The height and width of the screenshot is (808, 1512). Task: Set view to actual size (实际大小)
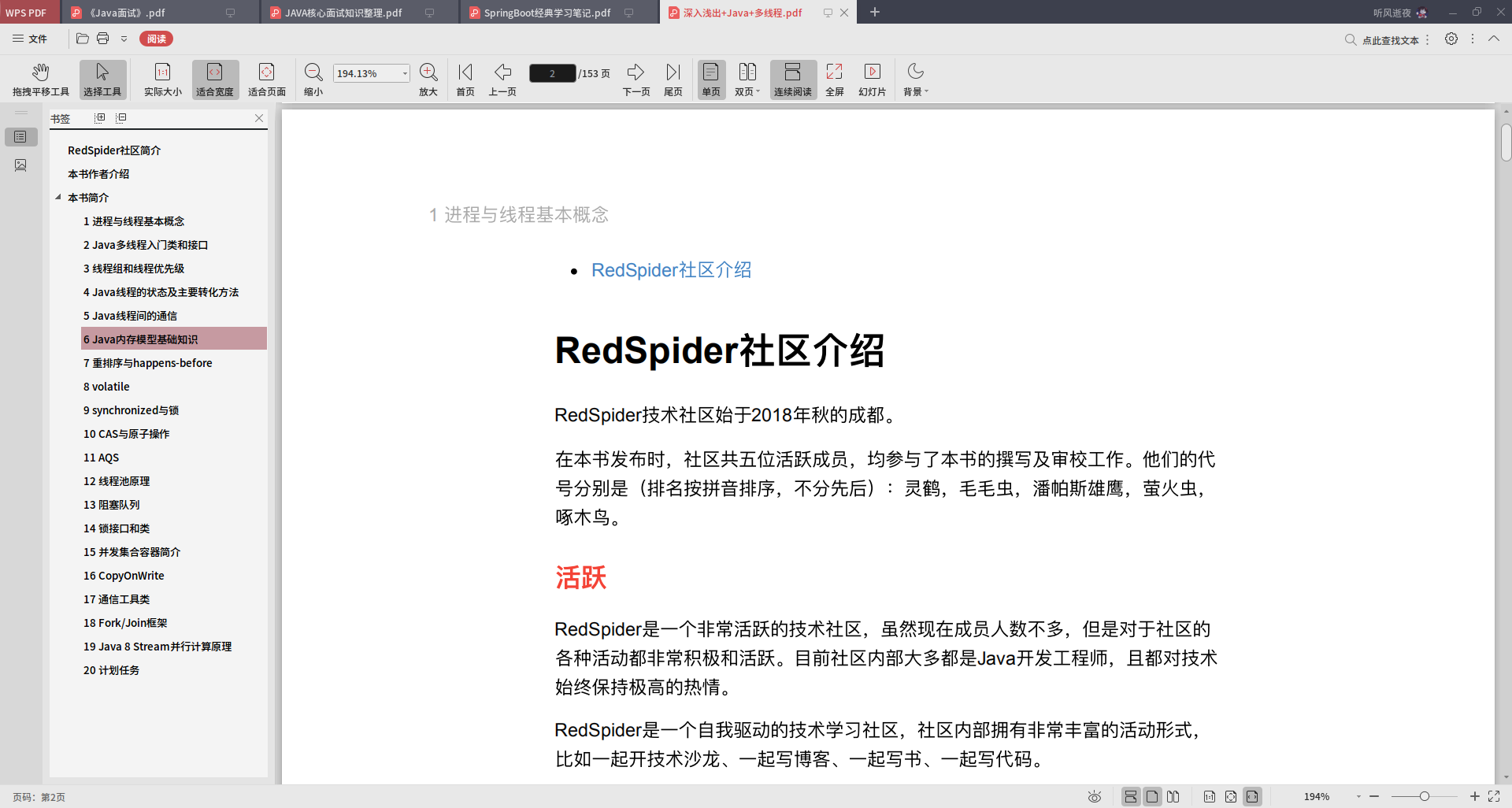click(162, 80)
